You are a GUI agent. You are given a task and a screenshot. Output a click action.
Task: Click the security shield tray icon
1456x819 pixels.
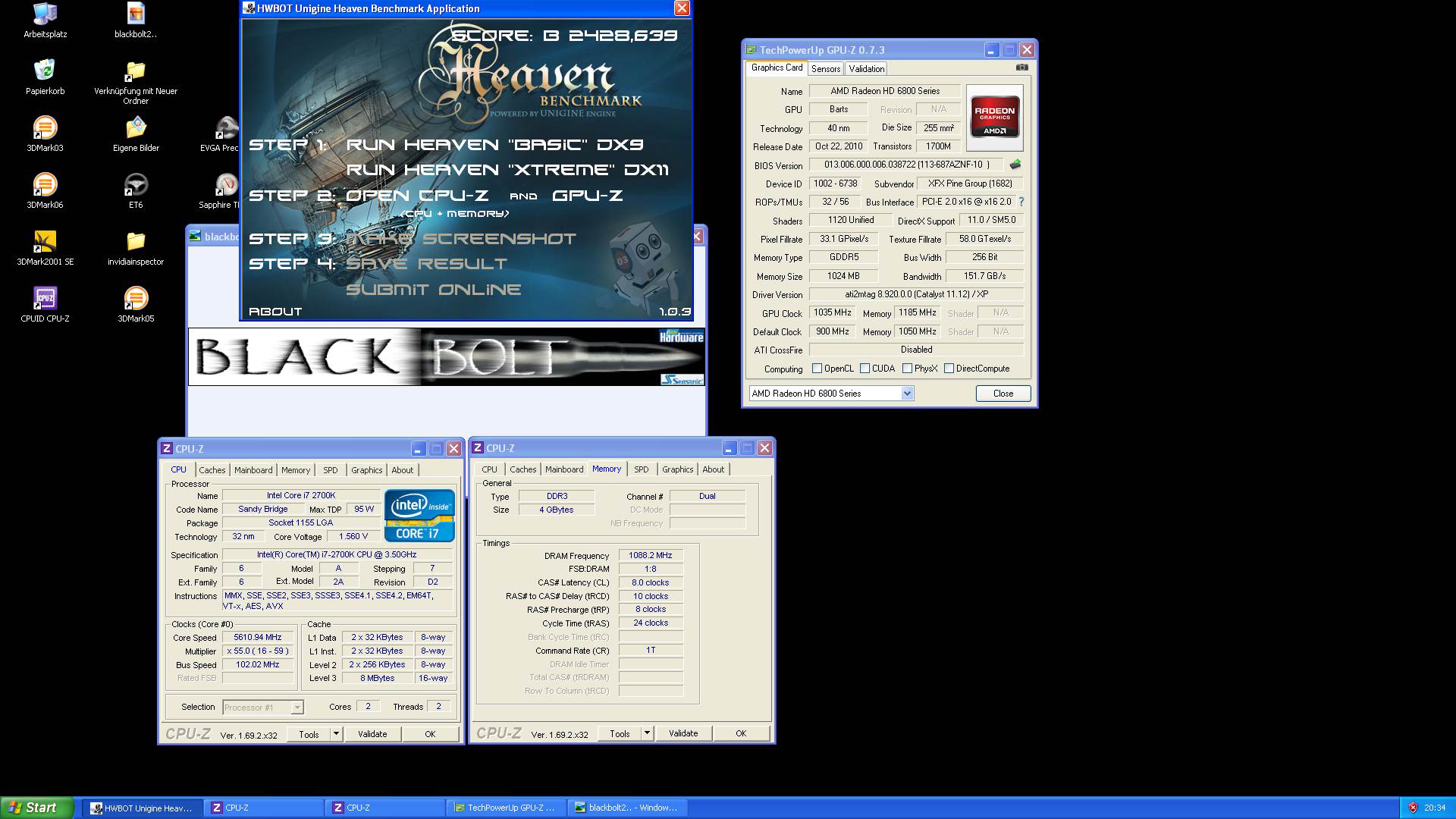click(x=1413, y=808)
